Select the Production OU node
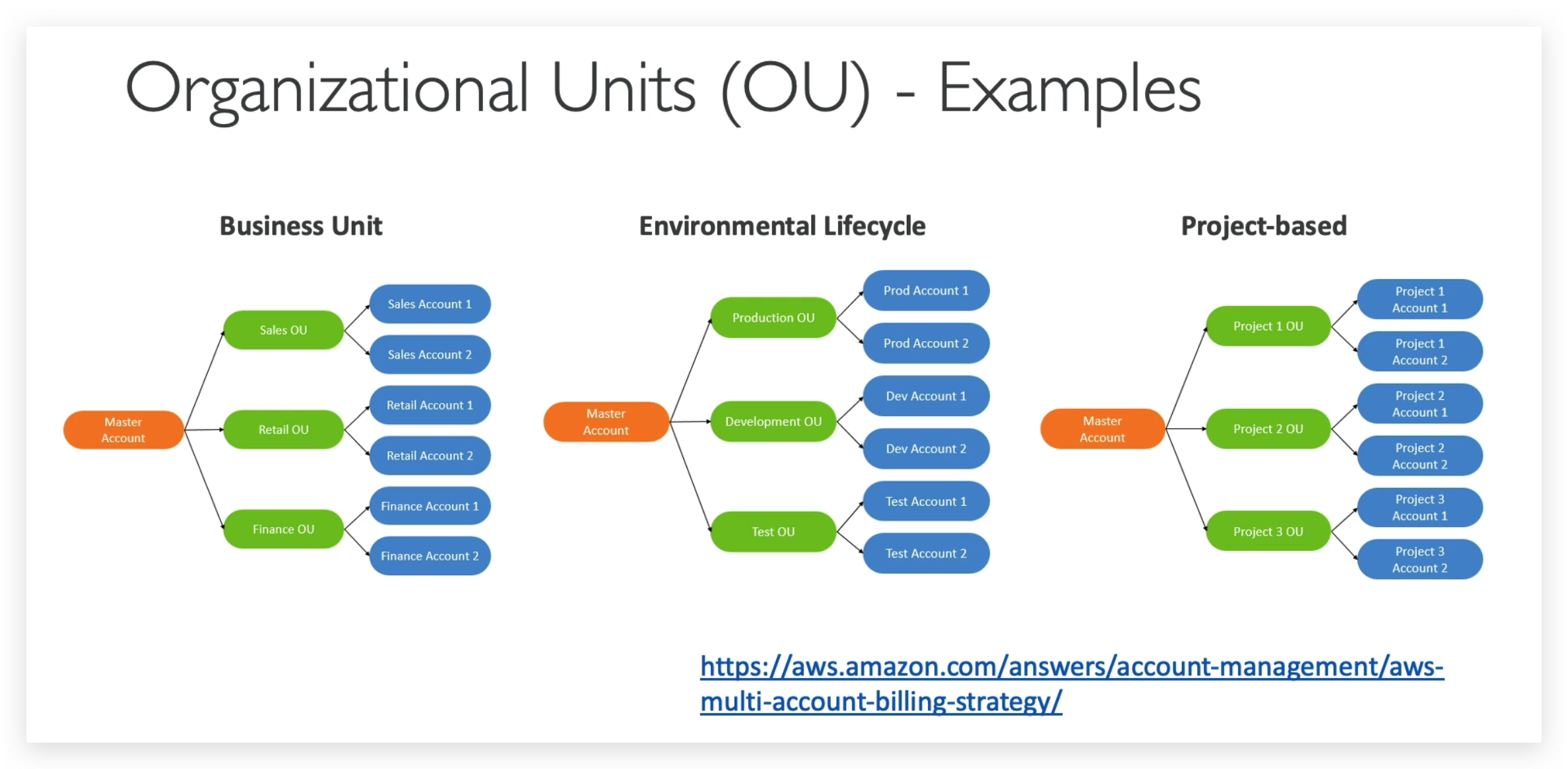The height and width of the screenshot is (769, 1568). [773, 317]
